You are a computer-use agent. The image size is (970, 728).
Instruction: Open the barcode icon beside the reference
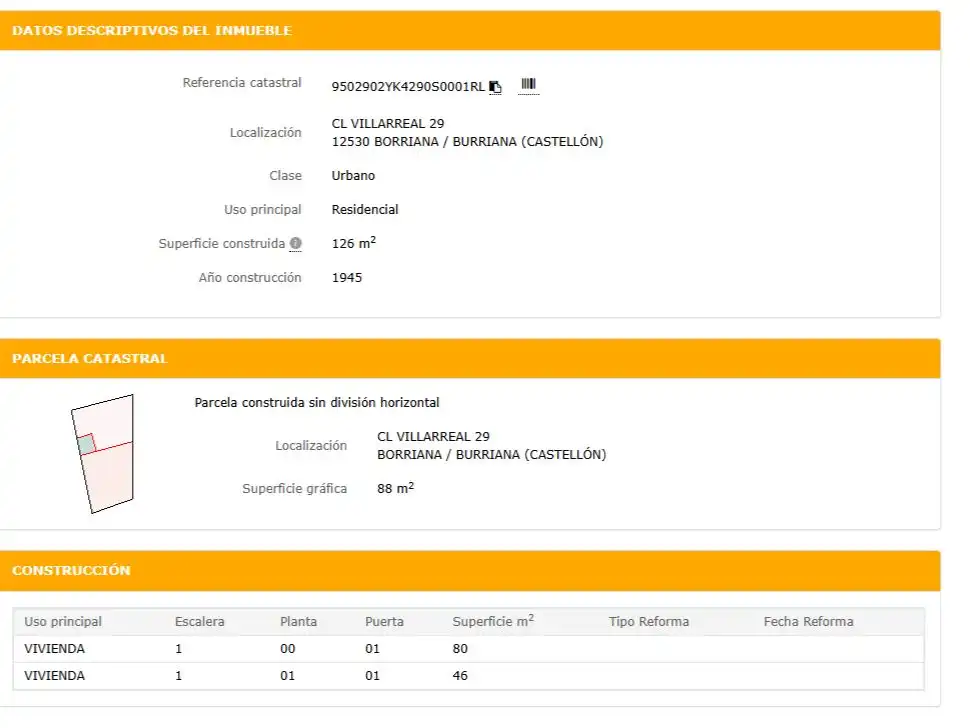point(528,84)
